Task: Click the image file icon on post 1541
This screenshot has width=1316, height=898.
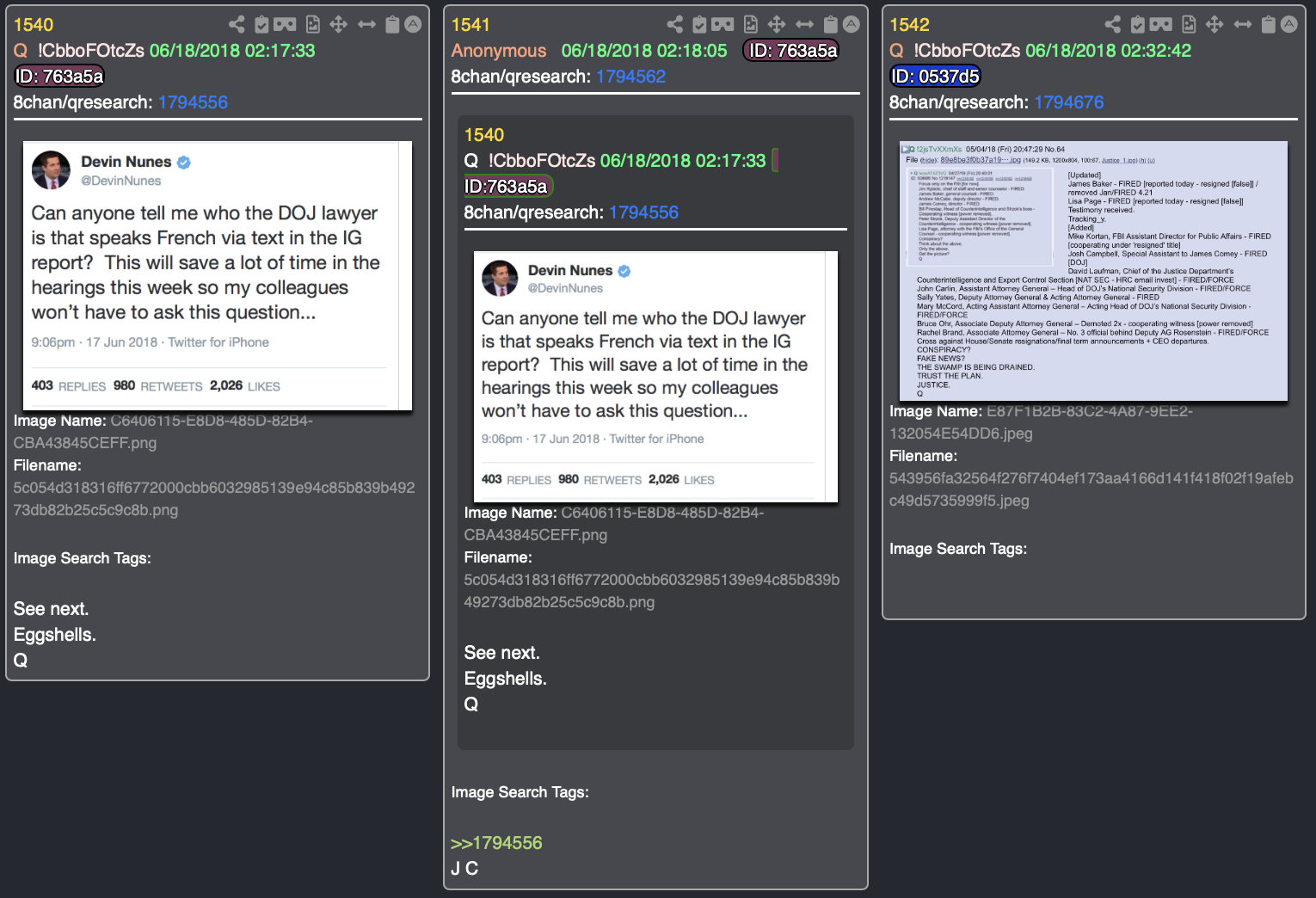Action: coord(751,24)
